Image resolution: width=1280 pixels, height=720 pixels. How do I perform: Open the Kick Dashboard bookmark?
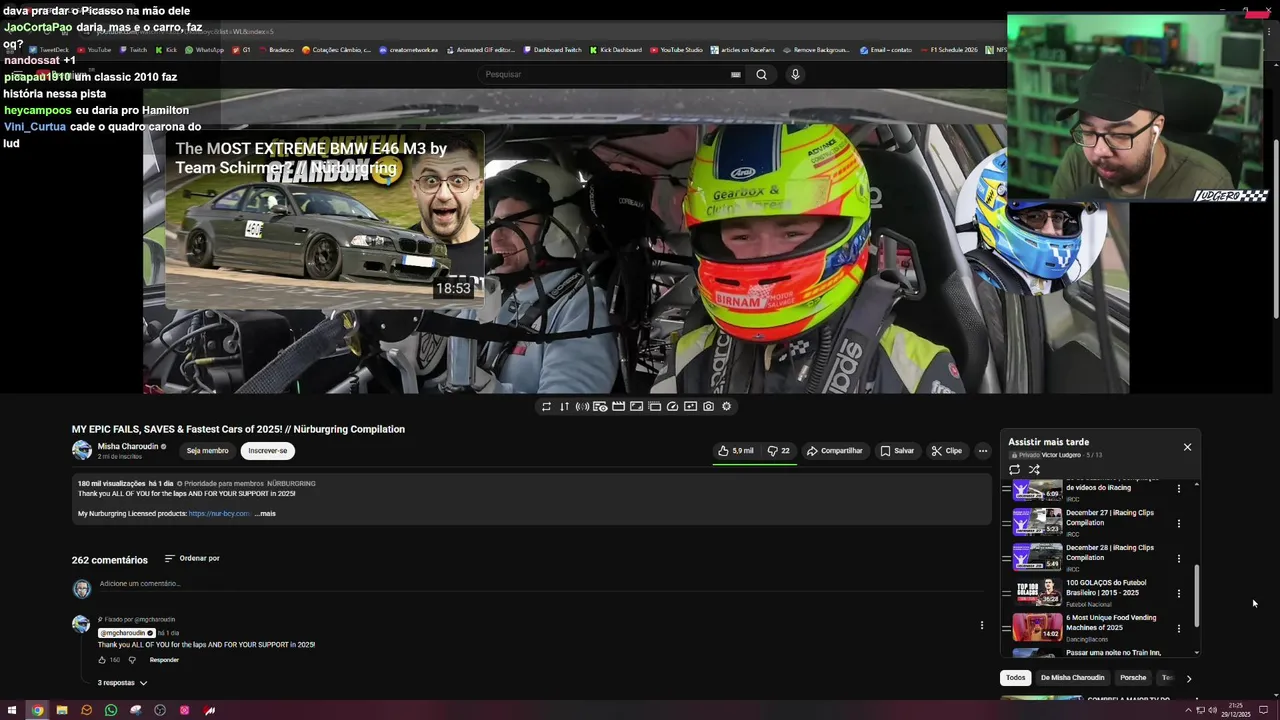click(x=616, y=50)
